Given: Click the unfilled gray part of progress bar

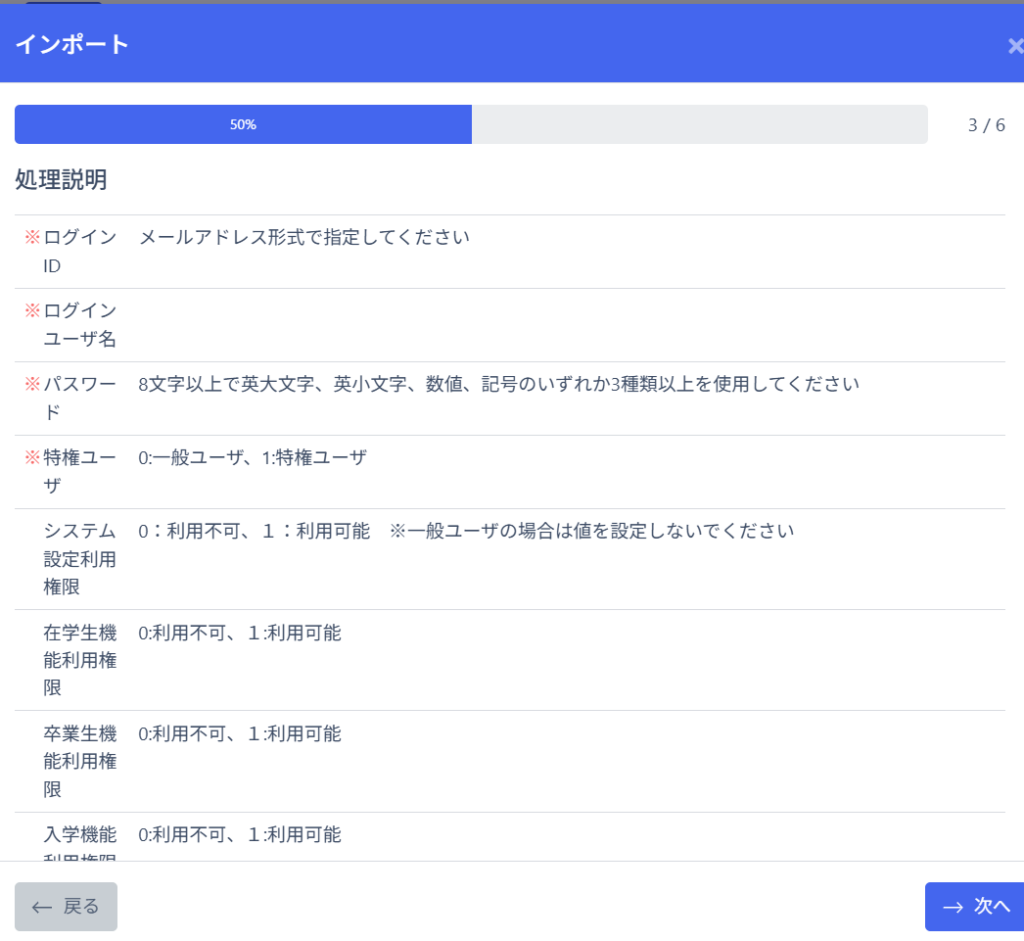Looking at the screenshot, I should coord(699,125).
